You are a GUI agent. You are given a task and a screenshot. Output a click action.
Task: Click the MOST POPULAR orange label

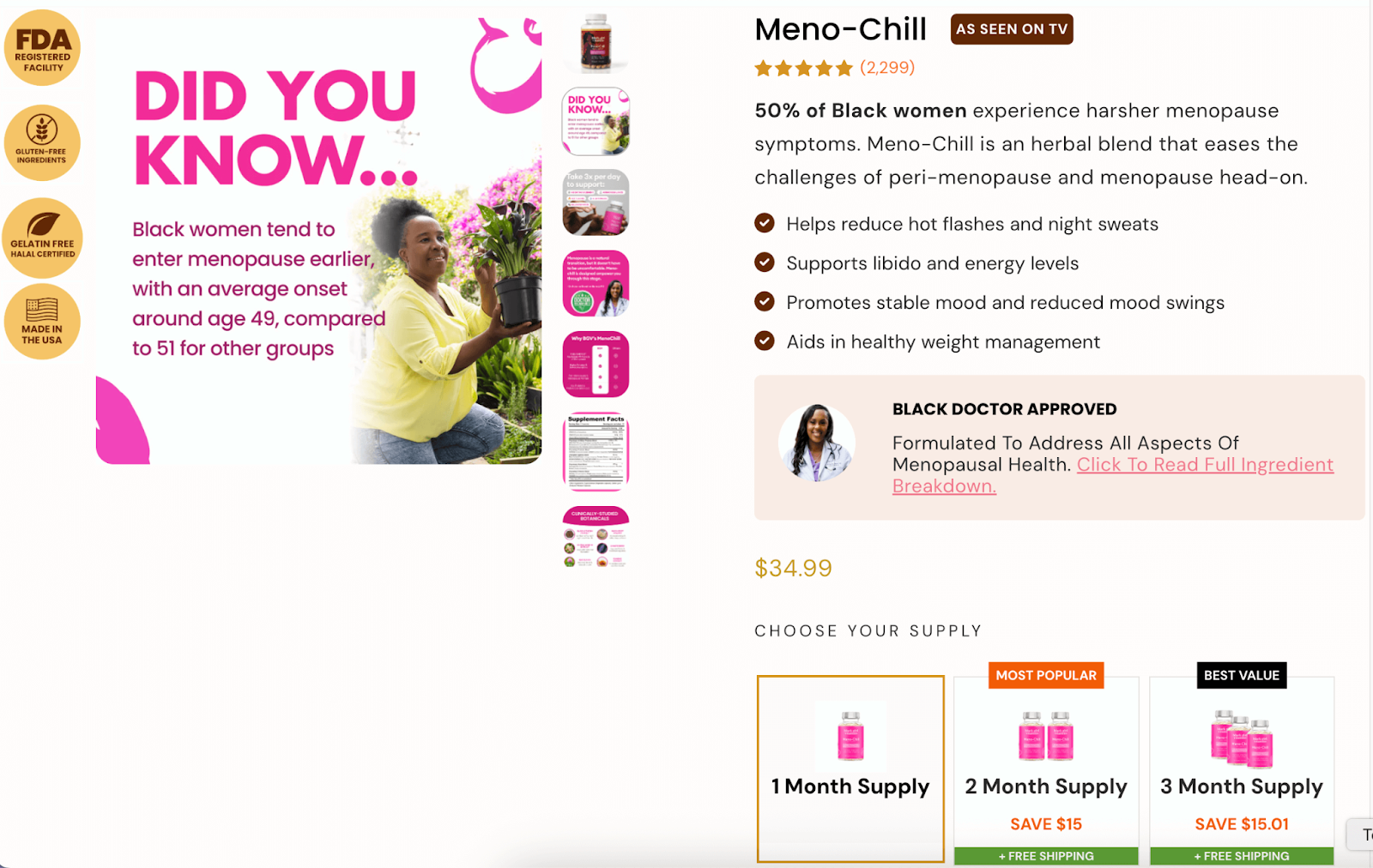point(1046,675)
